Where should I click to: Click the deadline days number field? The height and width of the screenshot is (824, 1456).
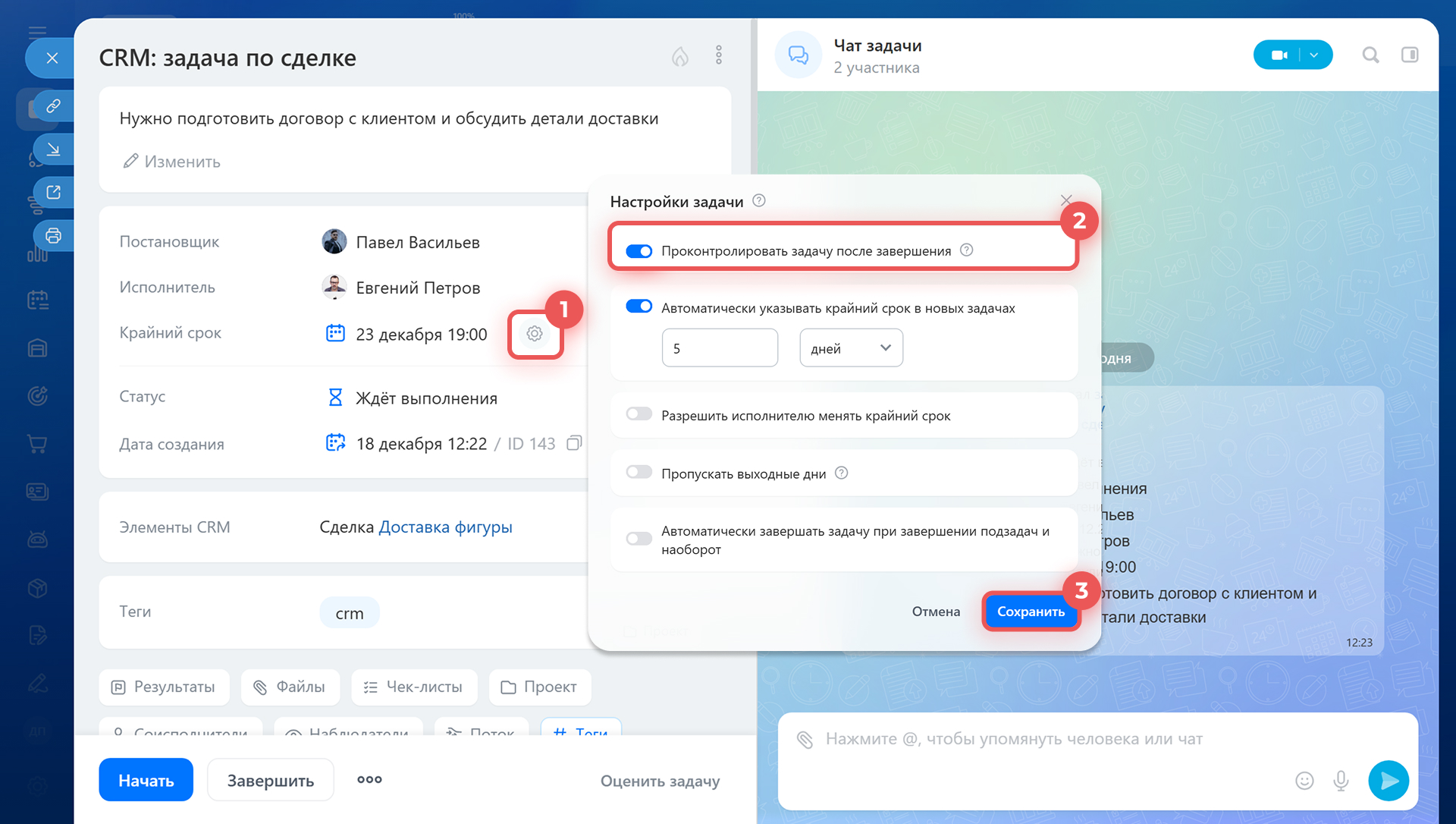pos(719,348)
